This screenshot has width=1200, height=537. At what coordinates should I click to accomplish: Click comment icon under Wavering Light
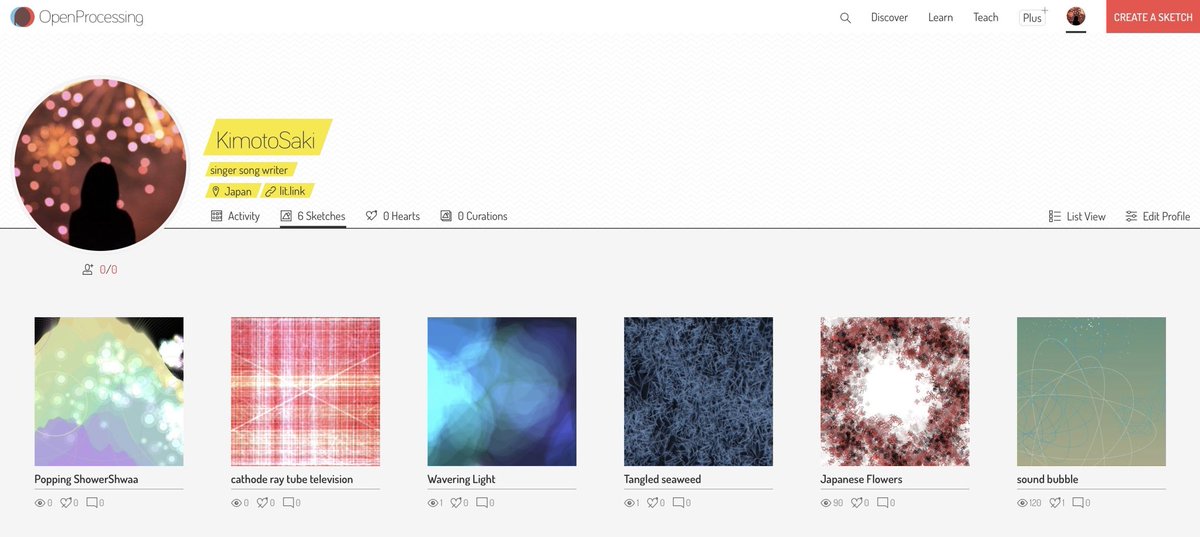482,503
